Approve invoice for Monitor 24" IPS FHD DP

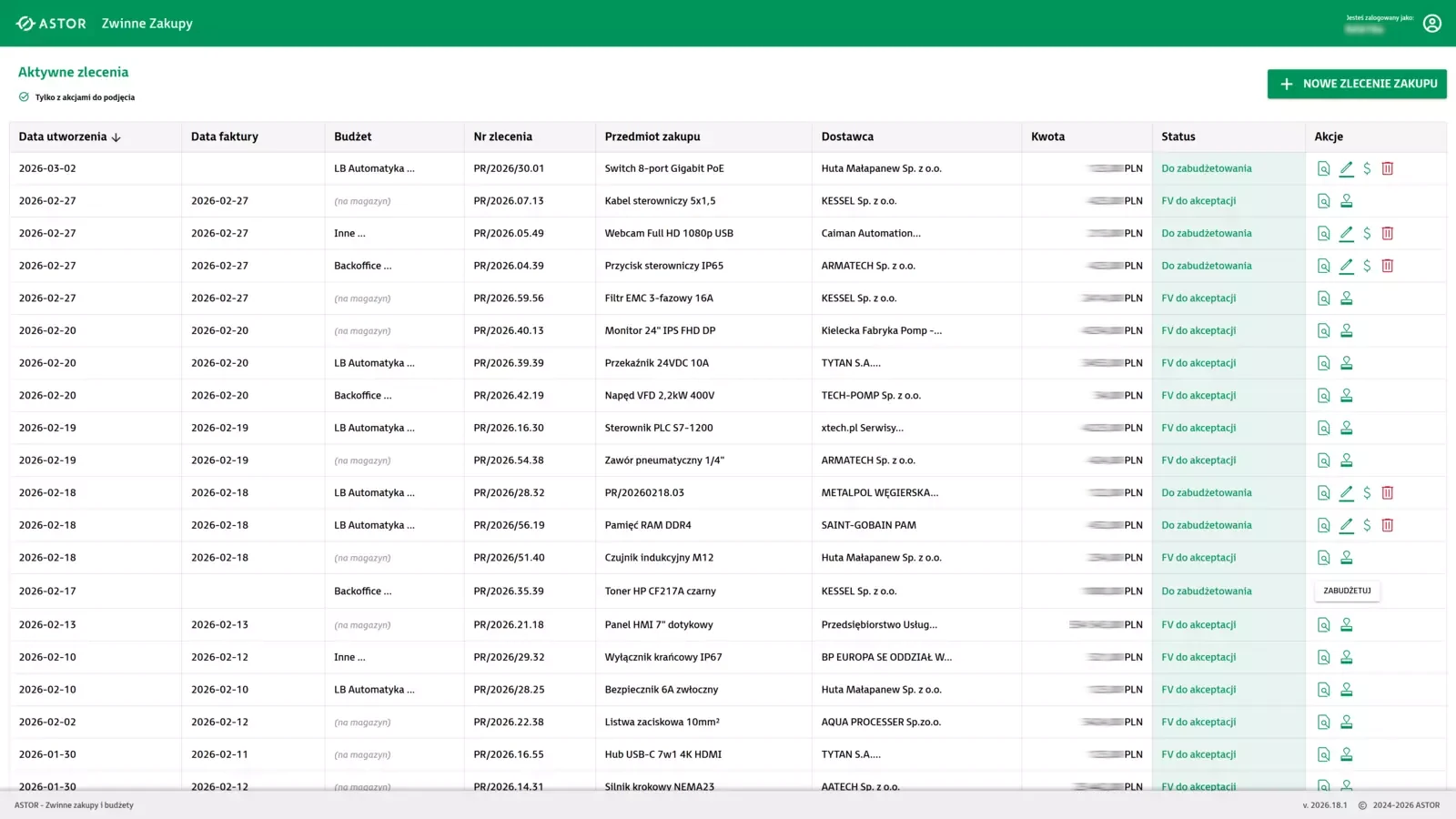pos(1347,330)
